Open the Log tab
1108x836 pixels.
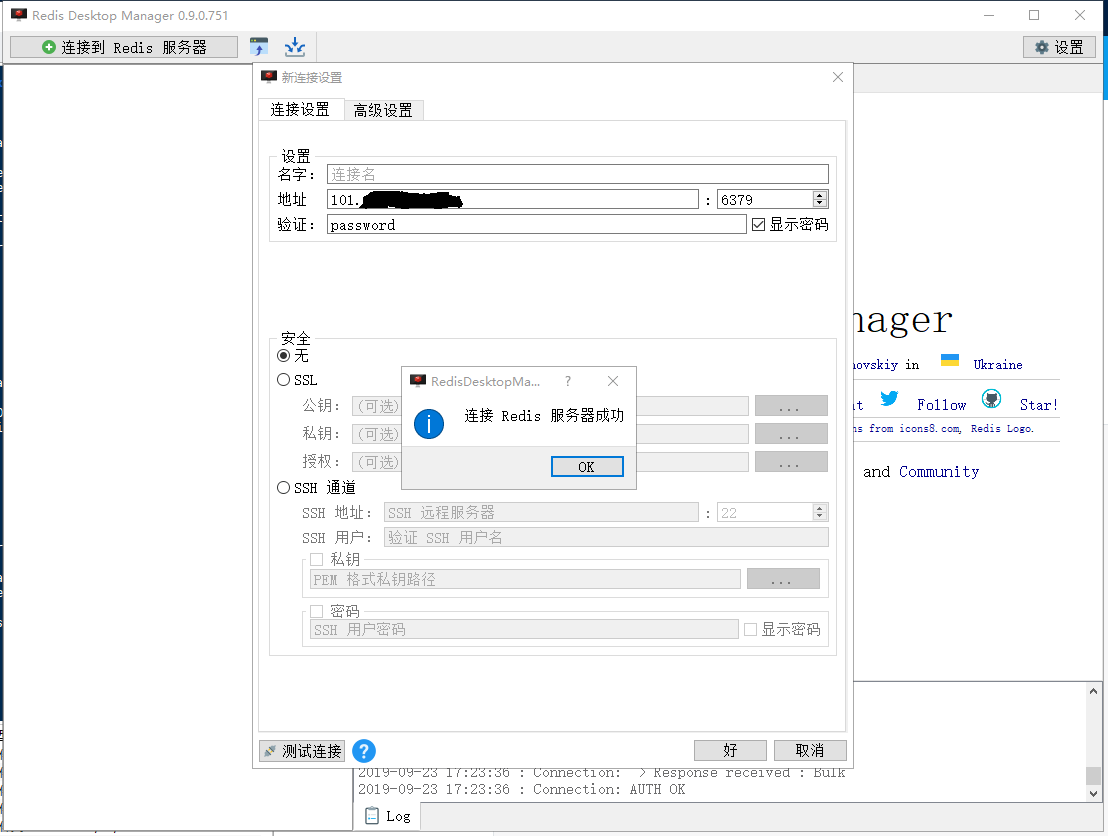coord(387,816)
